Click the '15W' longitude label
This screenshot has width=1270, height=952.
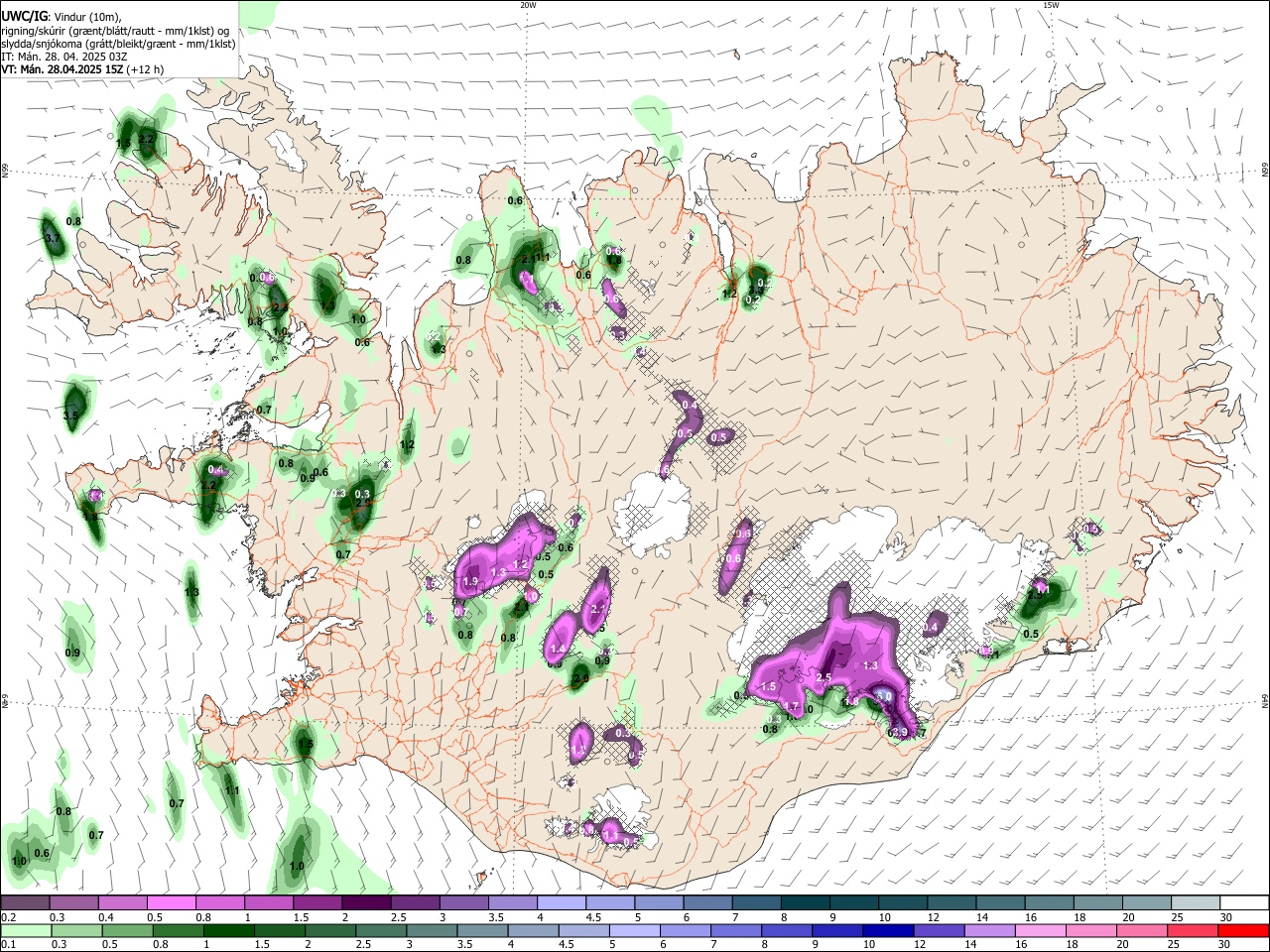[1051, 5]
